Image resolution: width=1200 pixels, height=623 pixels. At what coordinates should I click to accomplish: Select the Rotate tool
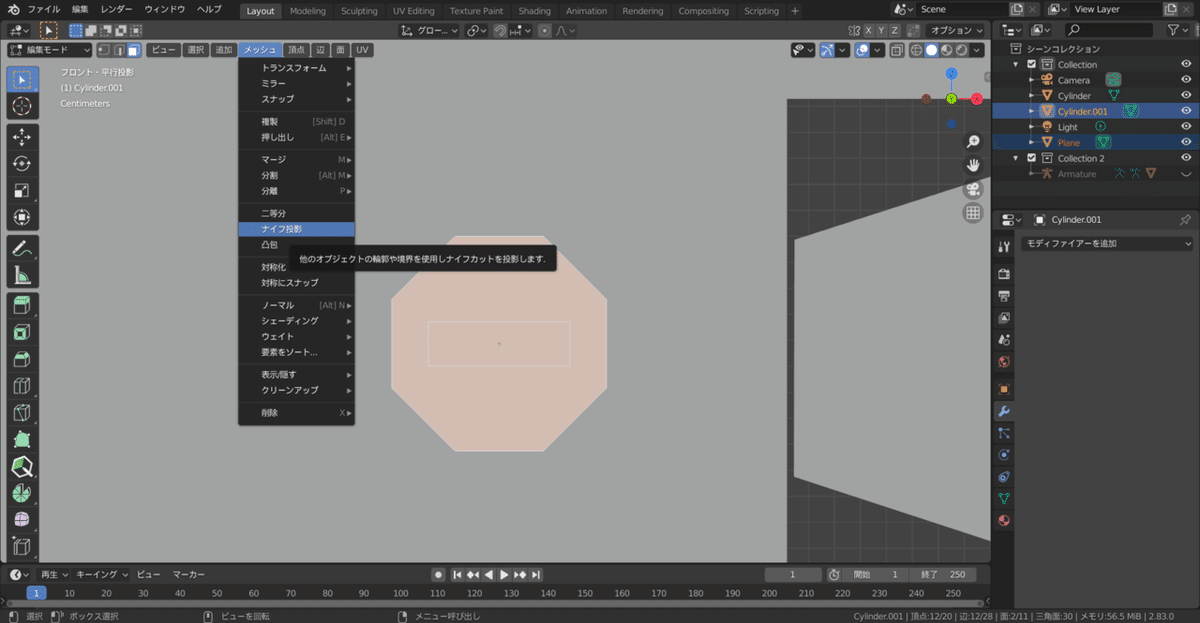[x=22, y=164]
